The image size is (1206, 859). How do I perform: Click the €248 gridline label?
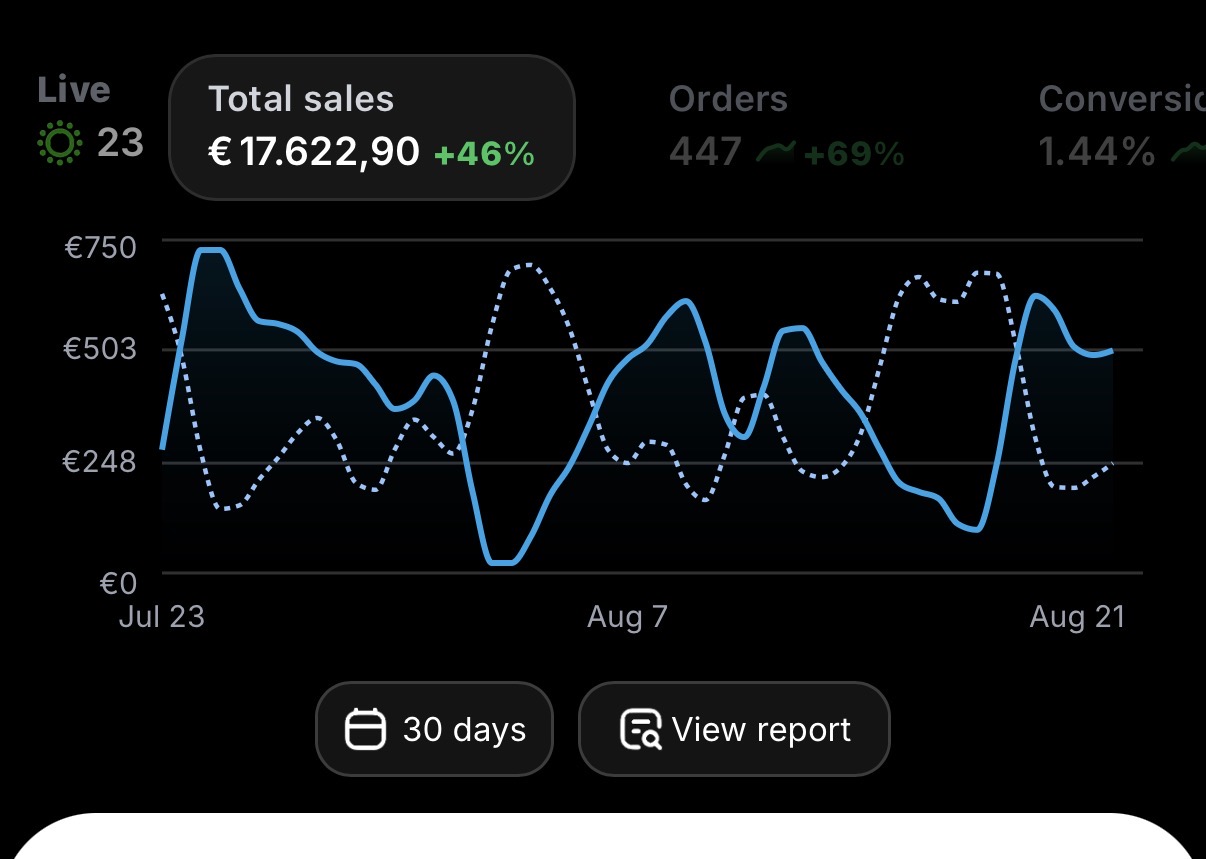coord(100,462)
